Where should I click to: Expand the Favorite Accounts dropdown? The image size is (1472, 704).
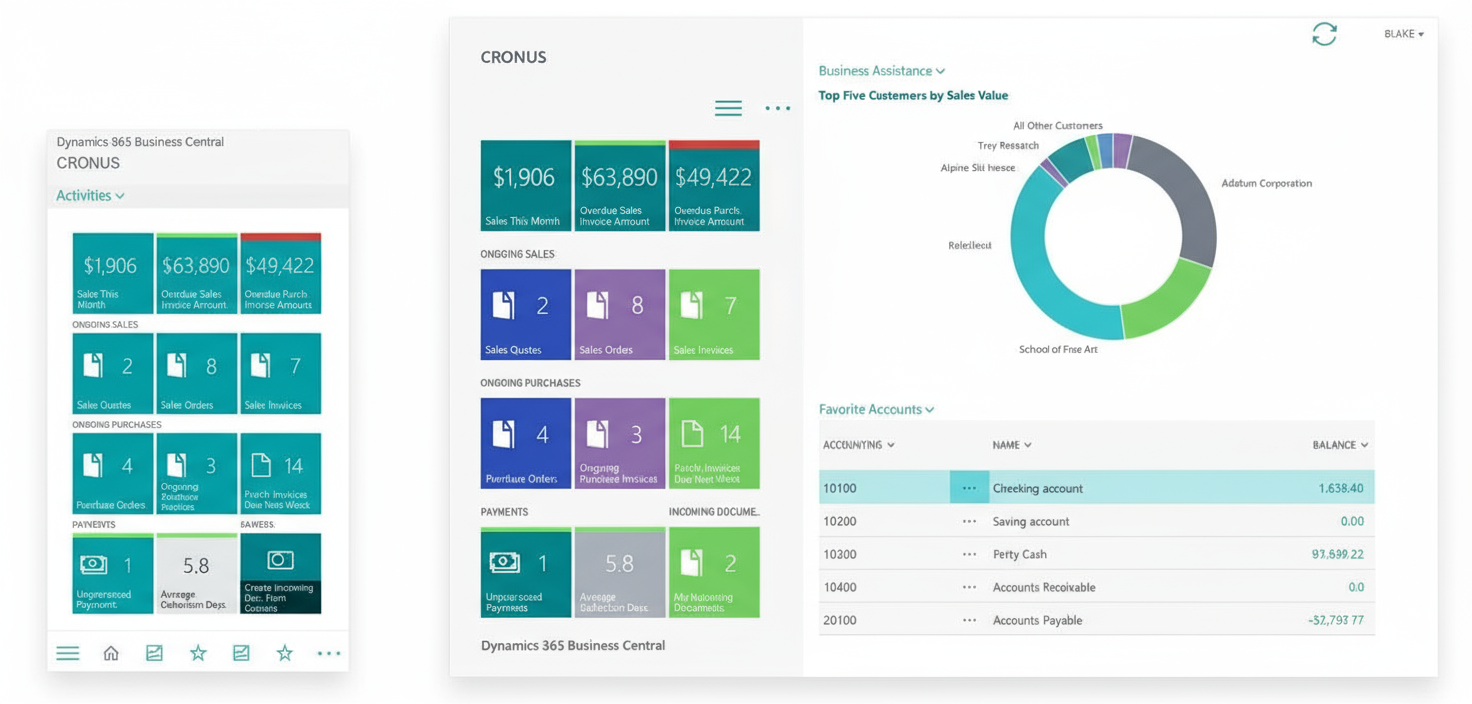coord(876,409)
